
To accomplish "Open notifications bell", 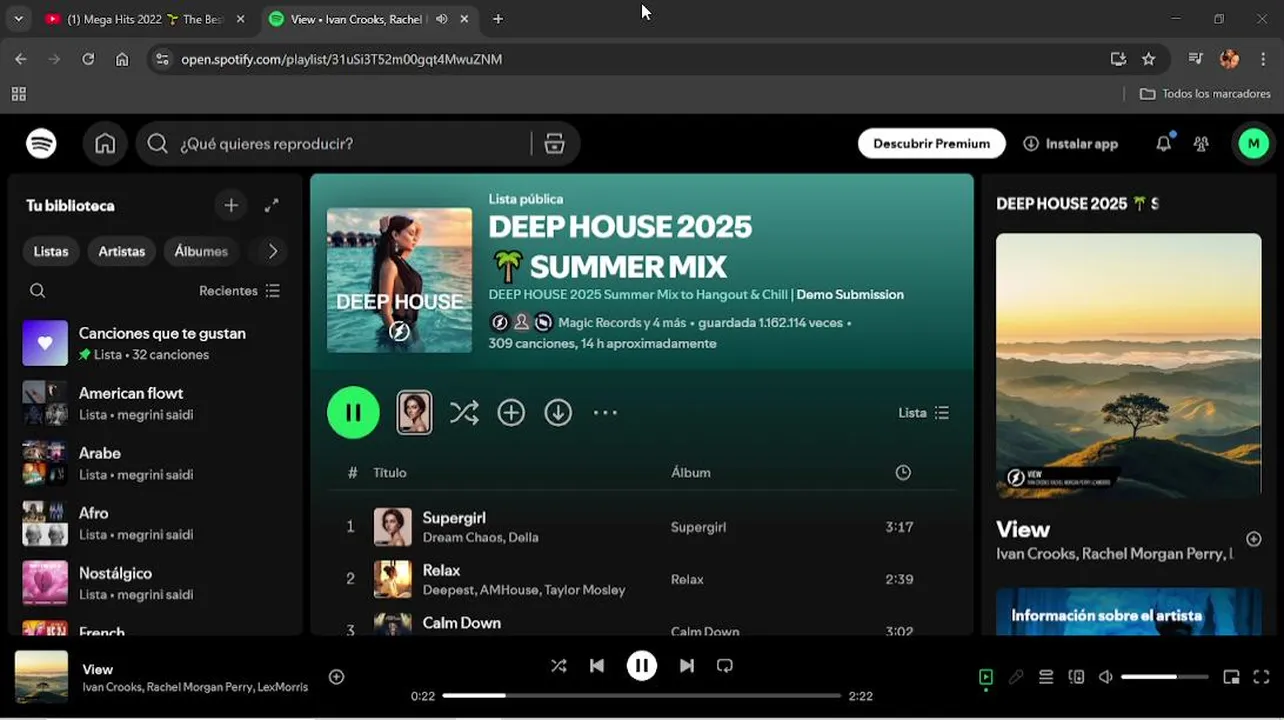I will pyautogui.click(x=1163, y=144).
